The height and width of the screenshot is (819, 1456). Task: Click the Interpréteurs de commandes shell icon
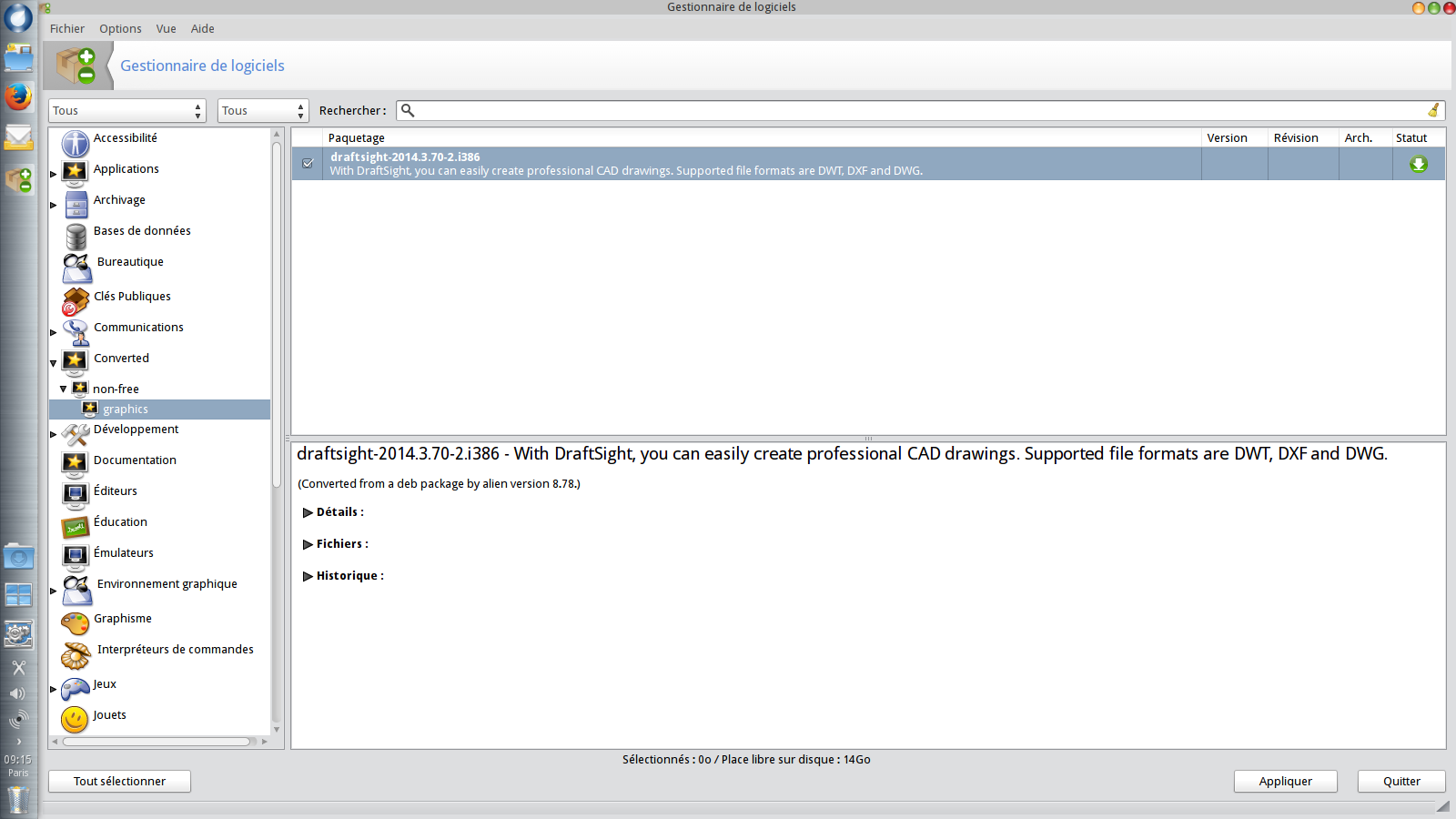click(x=76, y=655)
